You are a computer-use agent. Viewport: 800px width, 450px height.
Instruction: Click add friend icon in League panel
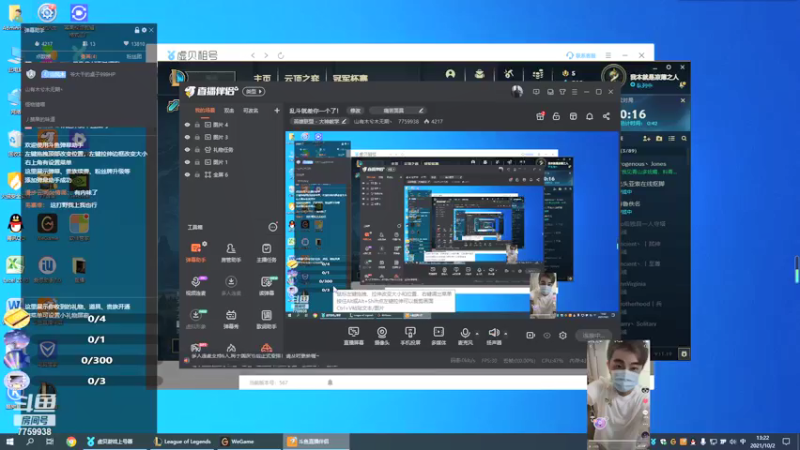[646, 139]
